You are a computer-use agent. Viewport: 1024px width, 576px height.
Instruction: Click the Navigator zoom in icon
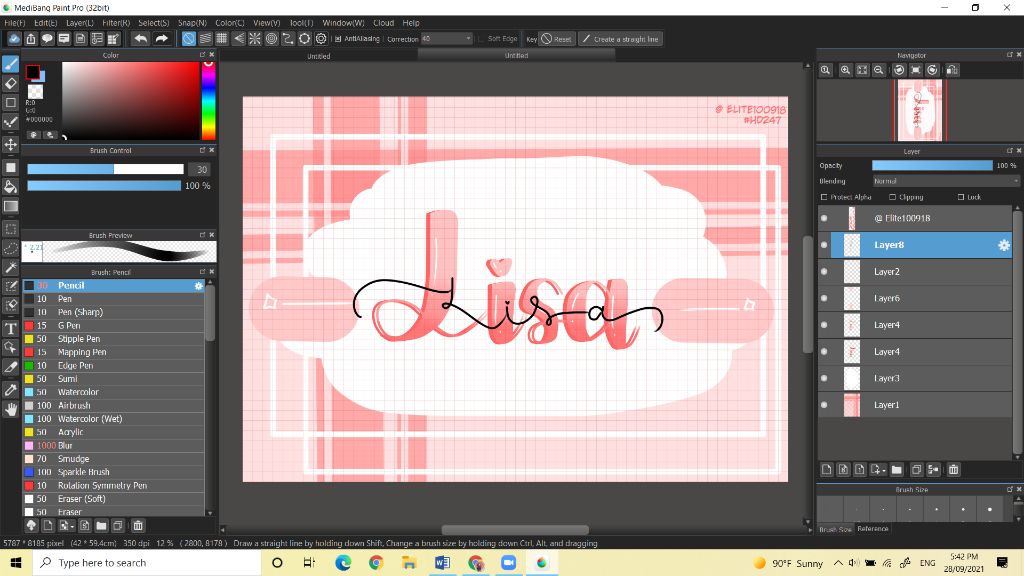click(x=845, y=70)
